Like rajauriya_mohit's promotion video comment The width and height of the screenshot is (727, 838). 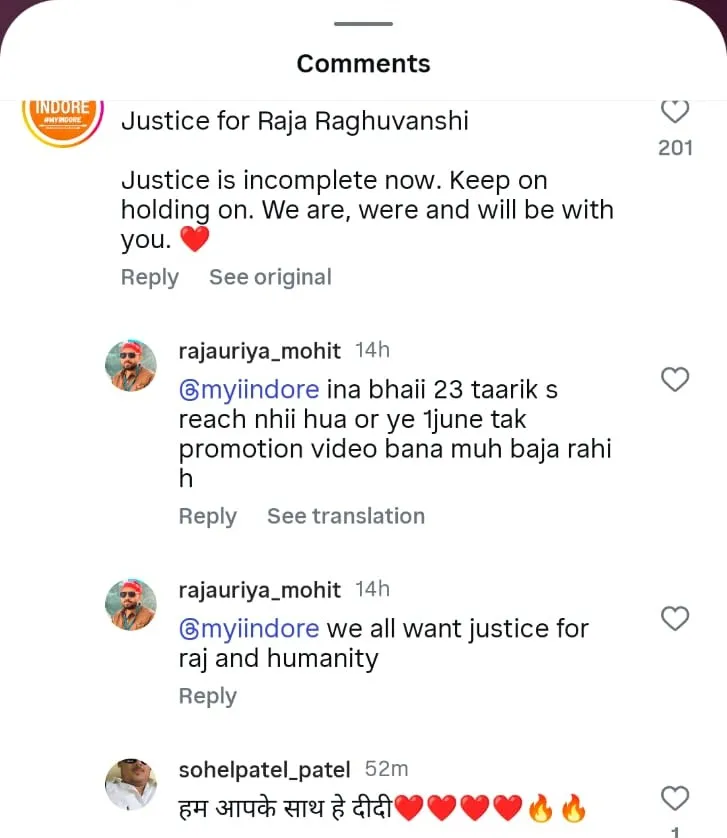point(676,379)
